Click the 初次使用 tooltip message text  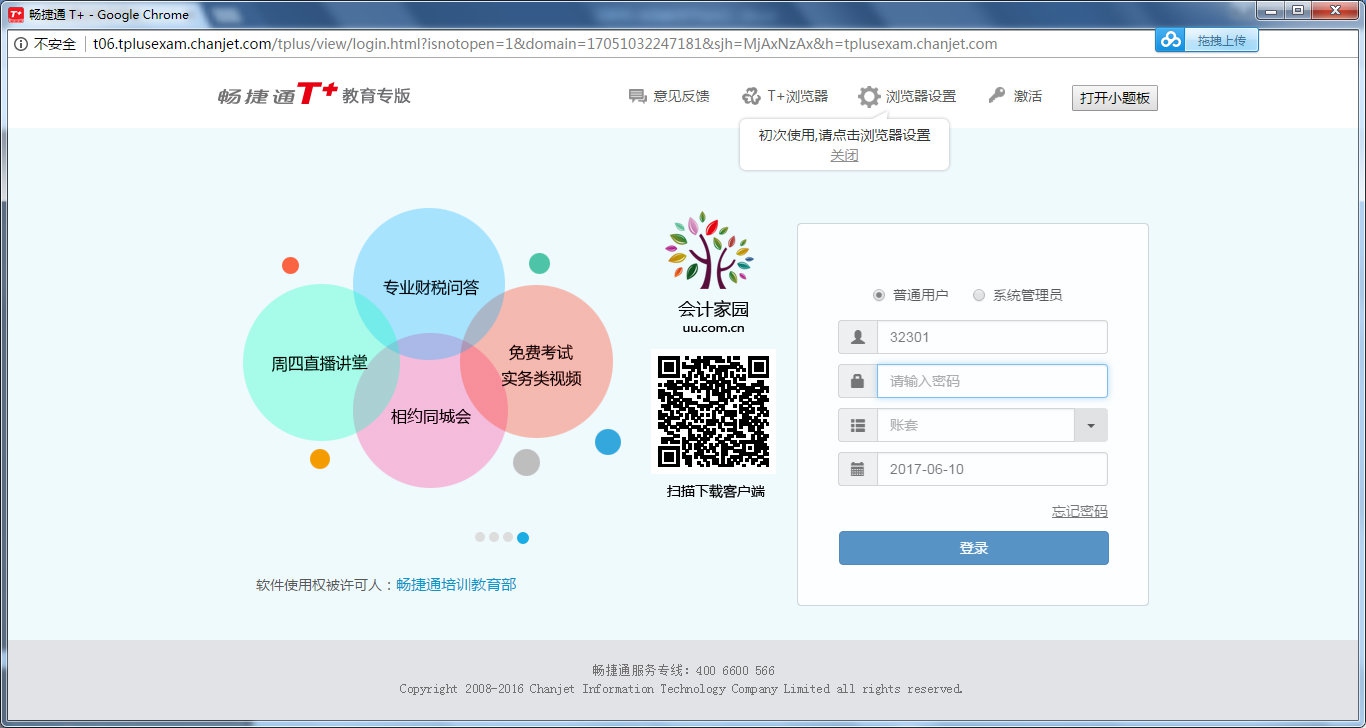(x=844, y=135)
